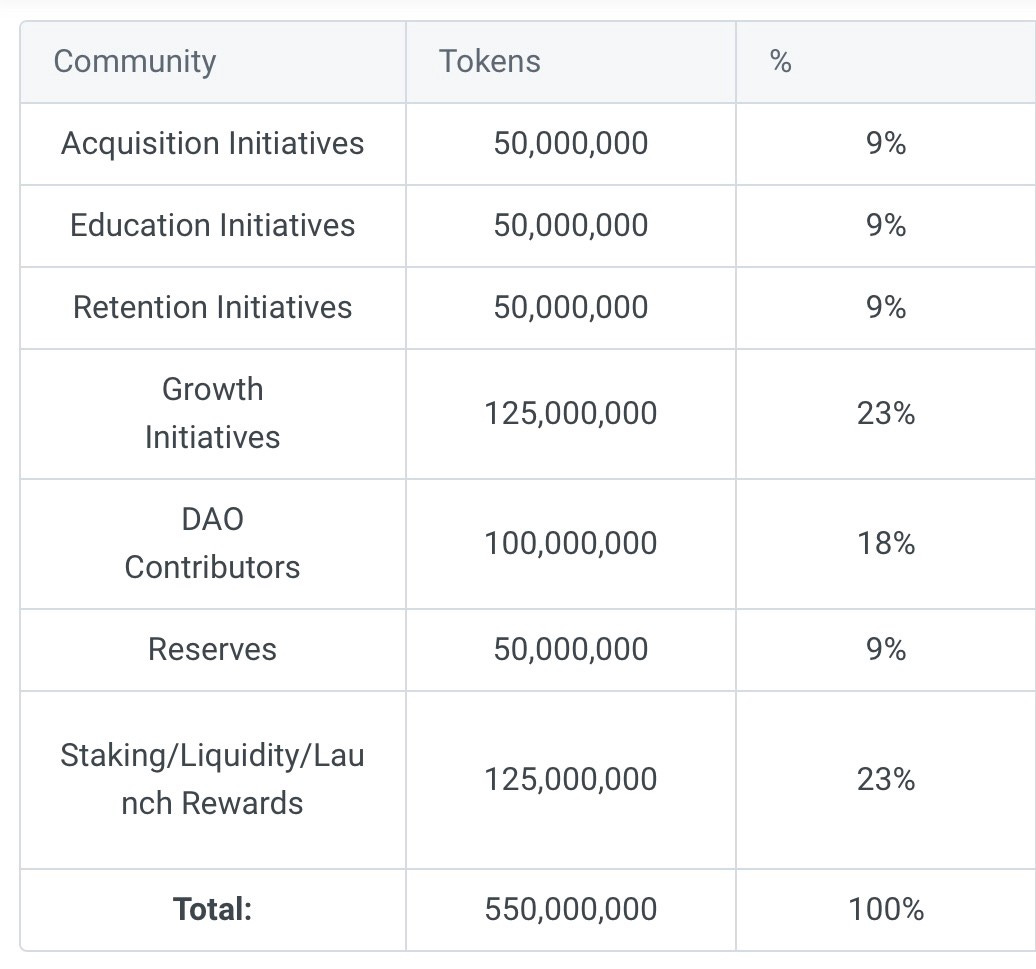Select the 23% value for Staking/Liquidity/Launch Rewards
Screen dimensions: 1036x969
[885, 779]
